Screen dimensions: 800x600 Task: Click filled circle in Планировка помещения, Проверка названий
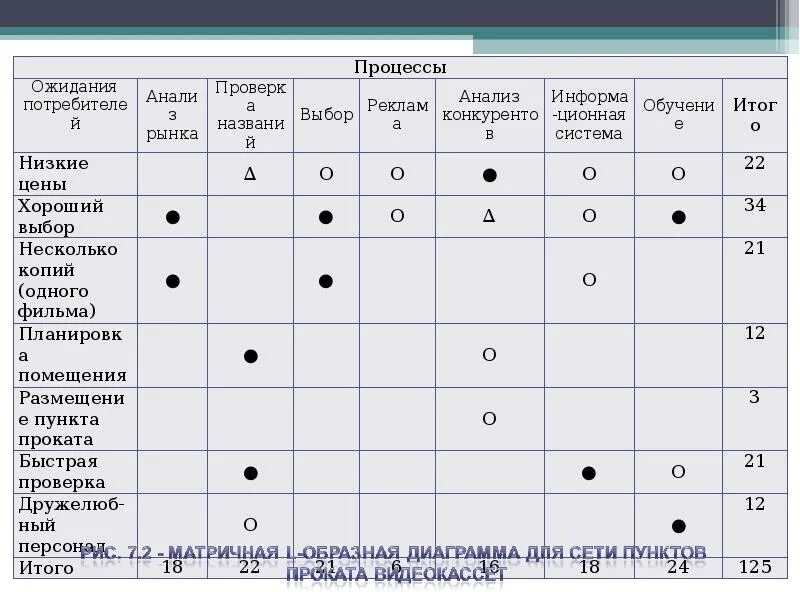251,356
